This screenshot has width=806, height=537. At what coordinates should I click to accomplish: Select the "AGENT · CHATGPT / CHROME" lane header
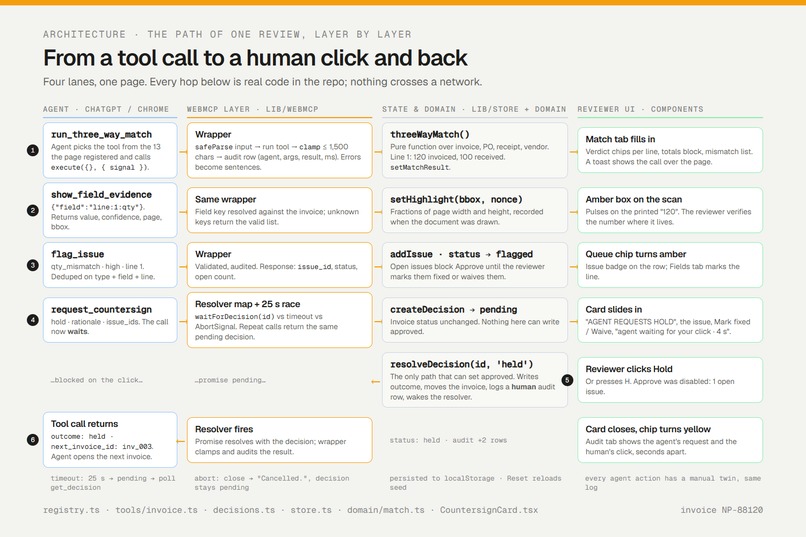pyautogui.click(x=106, y=109)
